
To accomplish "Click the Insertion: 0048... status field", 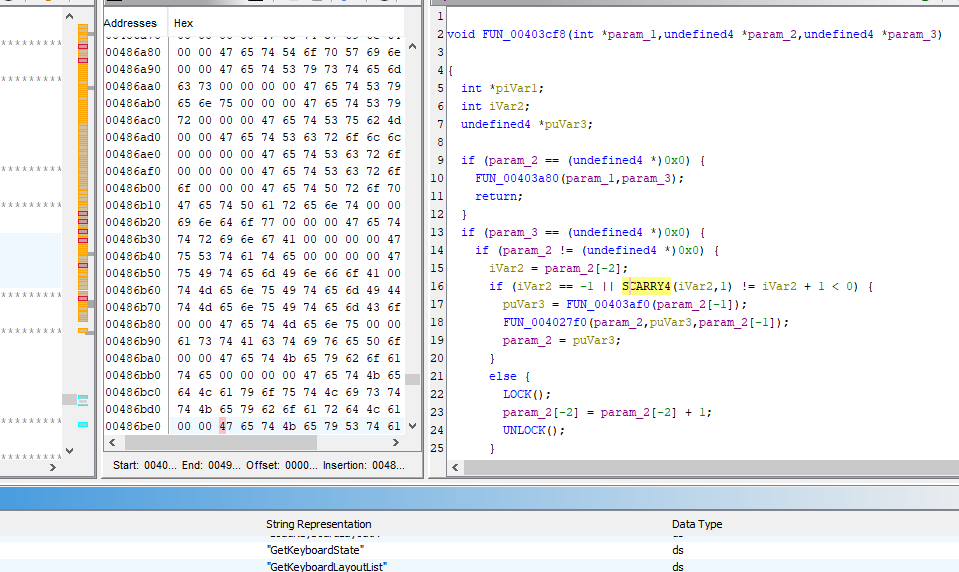I will tap(364, 465).
